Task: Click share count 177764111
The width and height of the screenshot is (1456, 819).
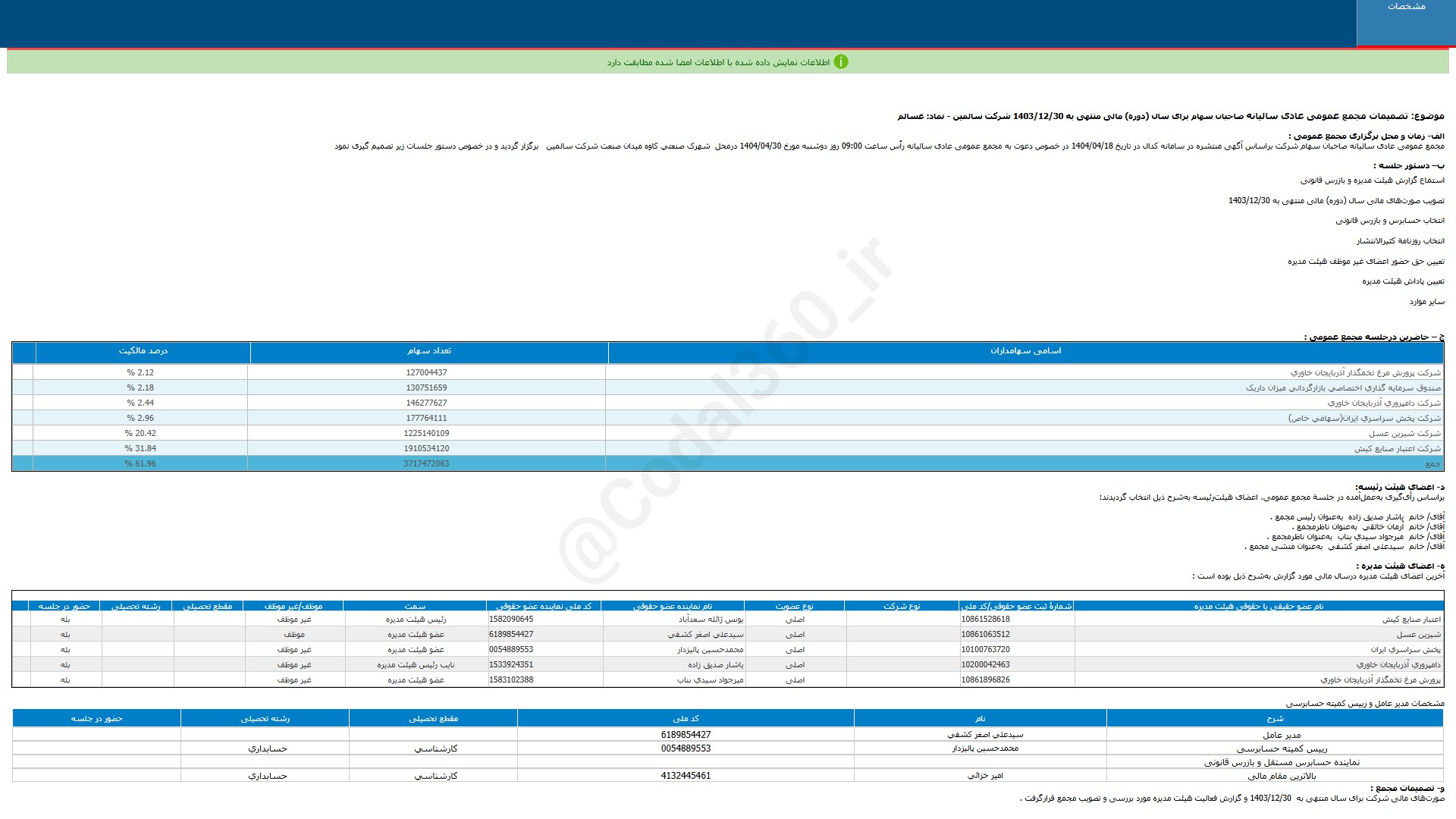Action: [426, 419]
